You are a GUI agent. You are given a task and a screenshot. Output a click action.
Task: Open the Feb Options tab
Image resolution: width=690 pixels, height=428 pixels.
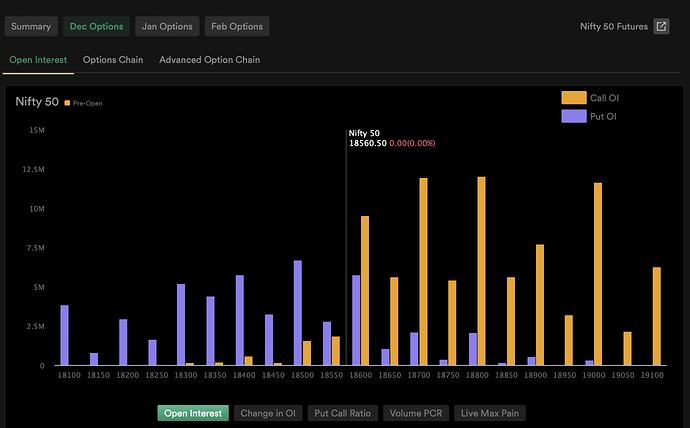[x=237, y=26]
